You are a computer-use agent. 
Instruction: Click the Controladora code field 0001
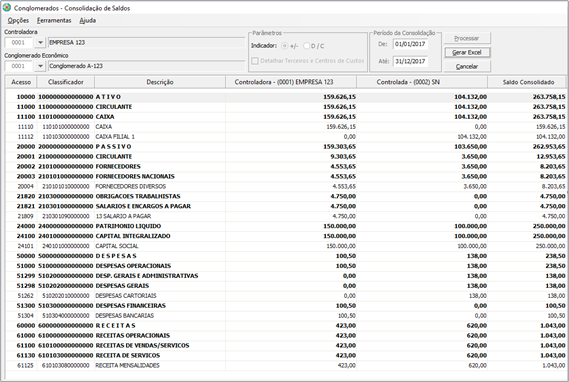coord(19,43)
